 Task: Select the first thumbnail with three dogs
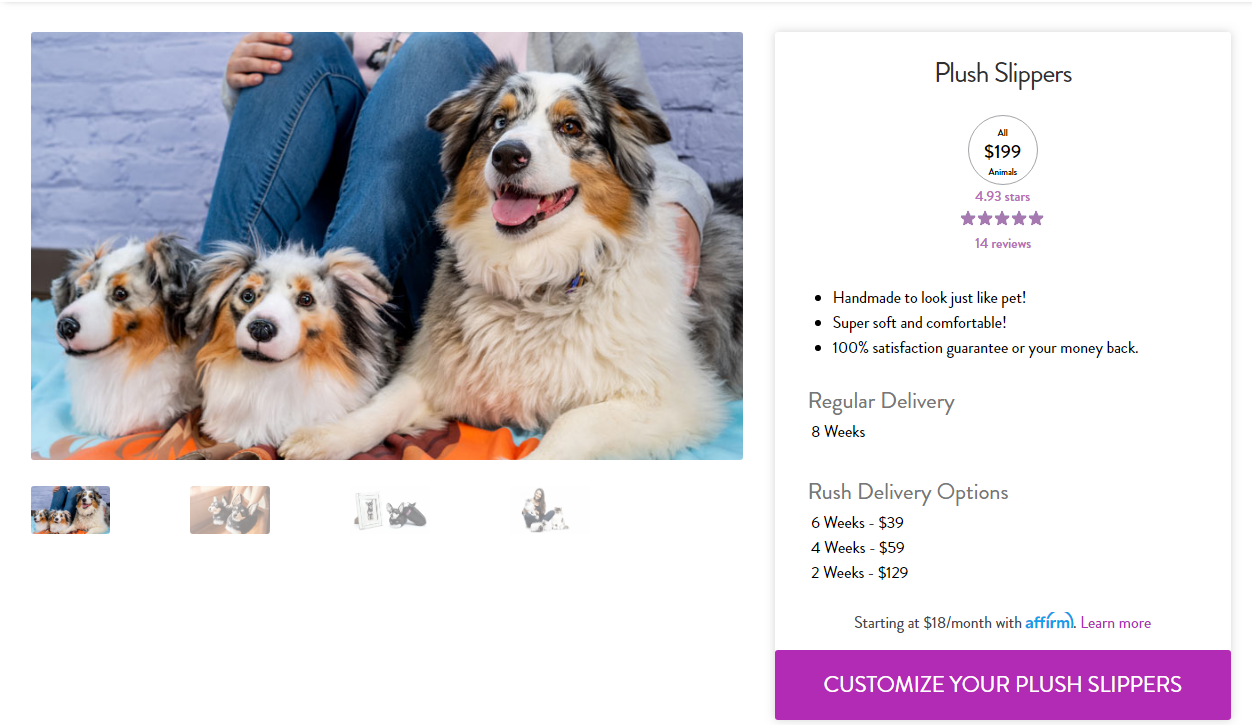70,510
